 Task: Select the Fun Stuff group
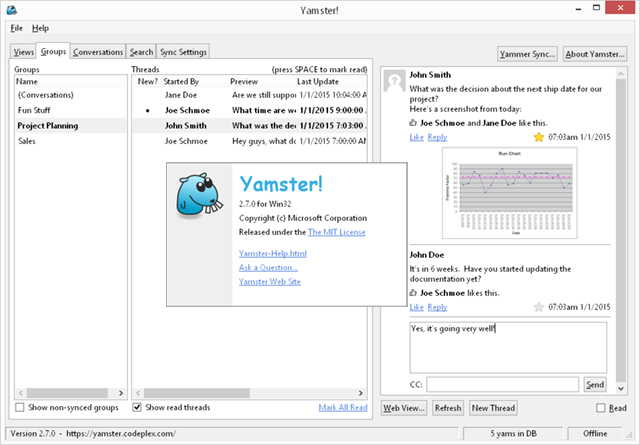point(71,110)
